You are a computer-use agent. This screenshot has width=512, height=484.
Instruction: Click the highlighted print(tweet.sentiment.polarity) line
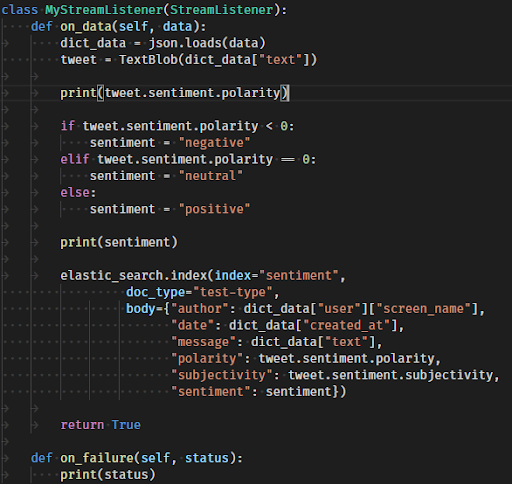(175, 93)
